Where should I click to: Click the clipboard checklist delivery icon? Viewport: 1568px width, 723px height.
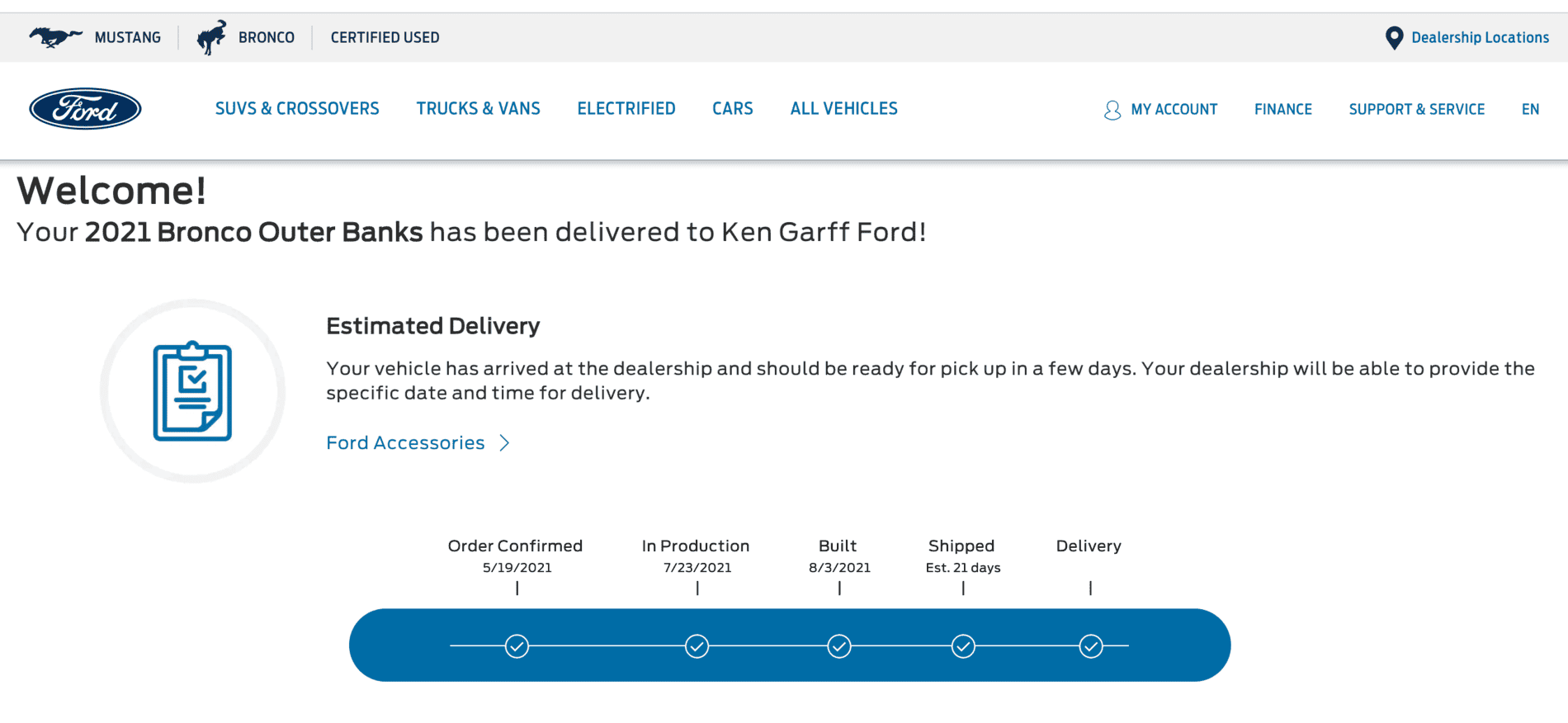(x=192, y=391)
